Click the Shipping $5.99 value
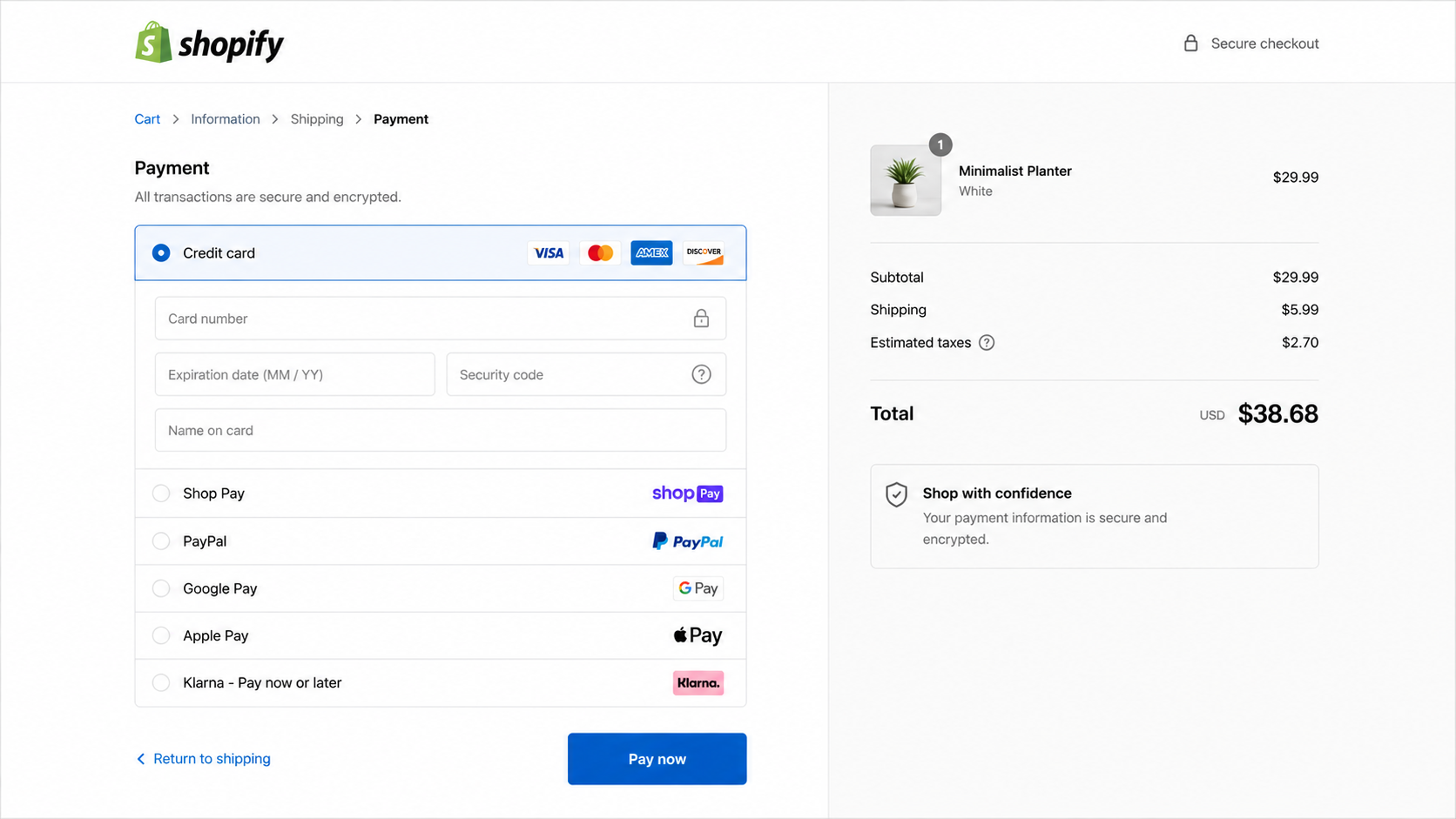Screen dimensions: 1456x819 coord(1300,310)
